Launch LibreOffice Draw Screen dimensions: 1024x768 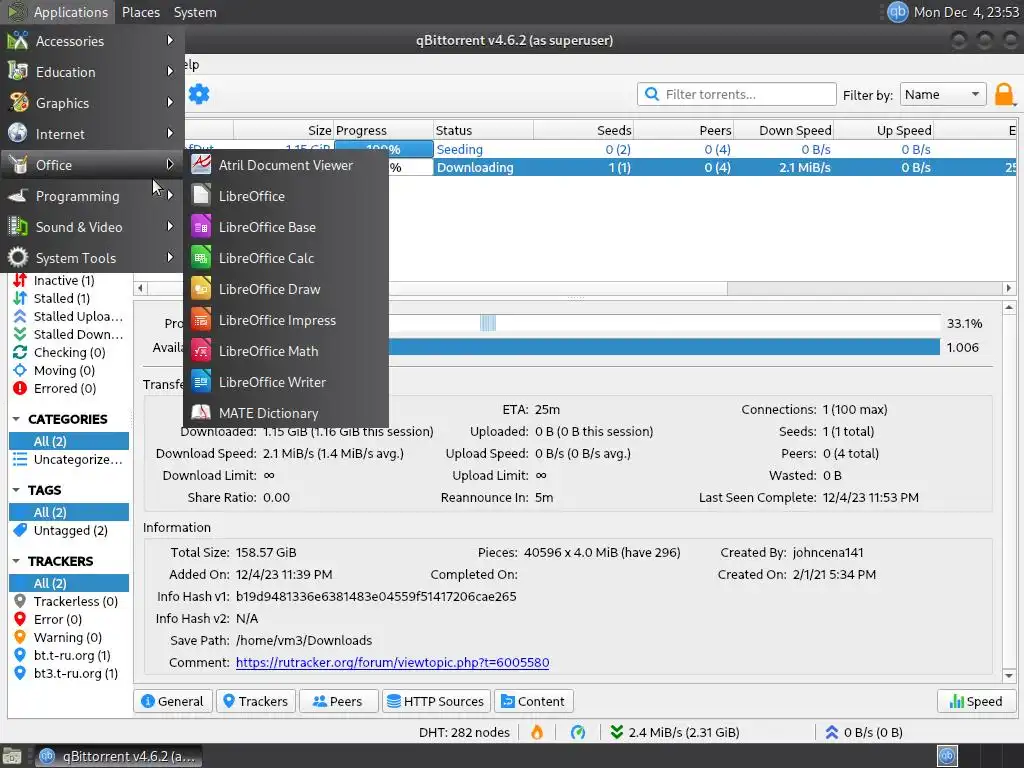286,289
